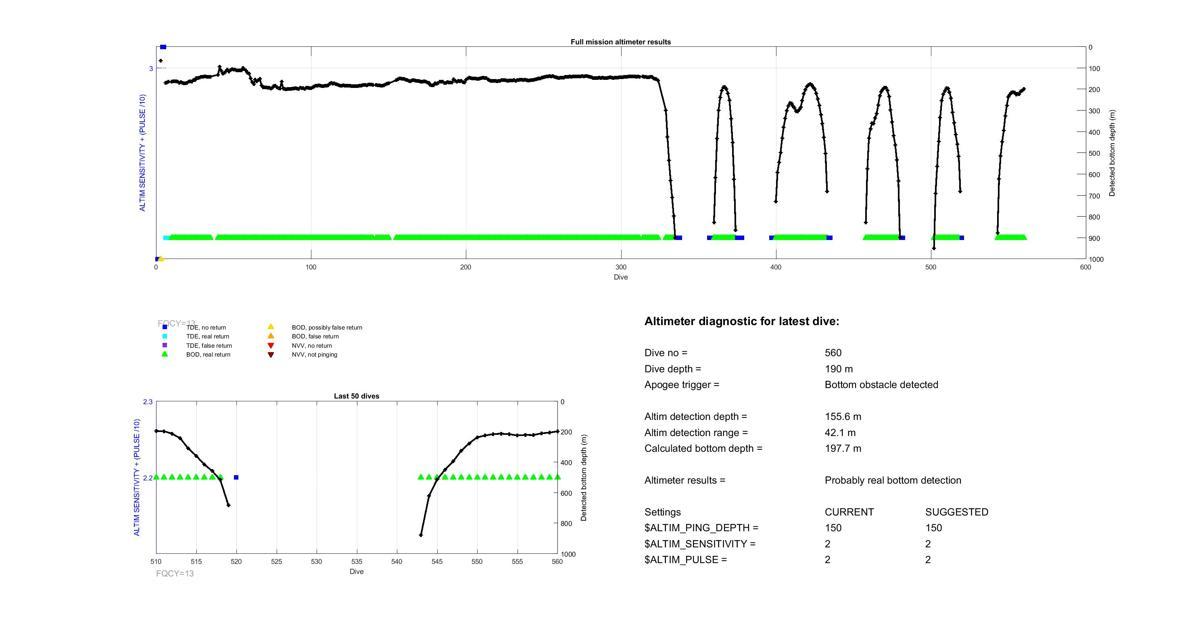
Task: Click the current $ALTIM_PULSE value 2
Action: (x=828, y=560)
